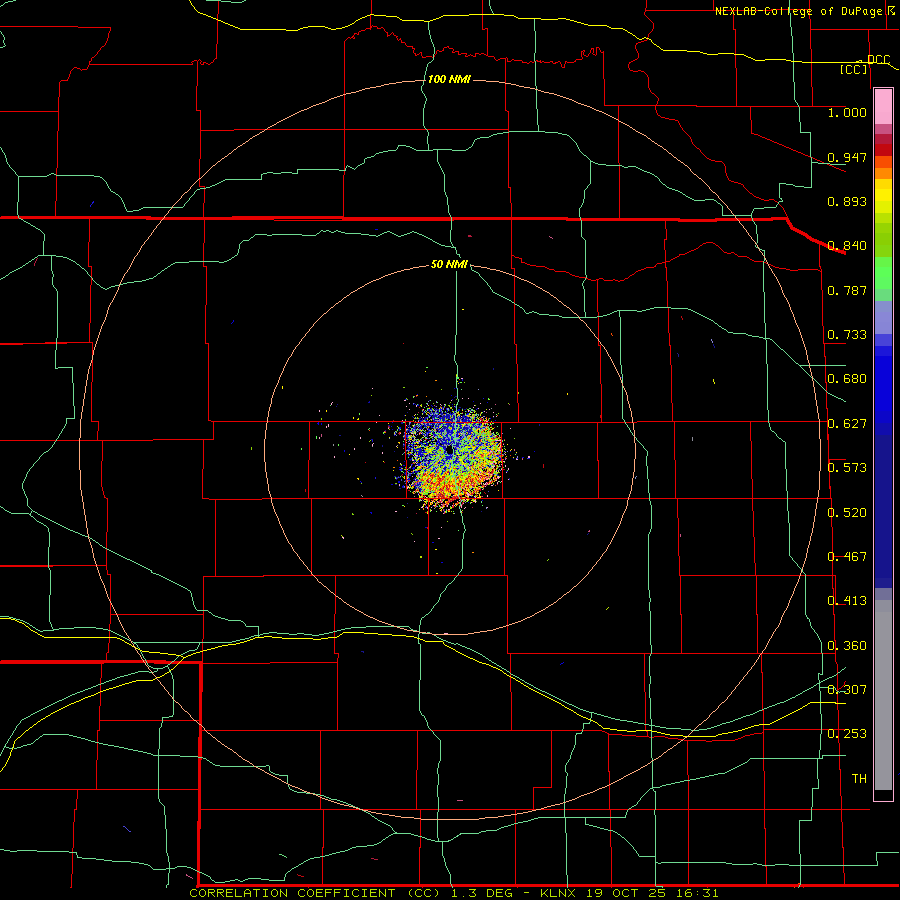This screenshot has height=900, width=900.
Task: Click the 19 OCT 25 16:31 timestamp
Action: [x=652, y=893]
